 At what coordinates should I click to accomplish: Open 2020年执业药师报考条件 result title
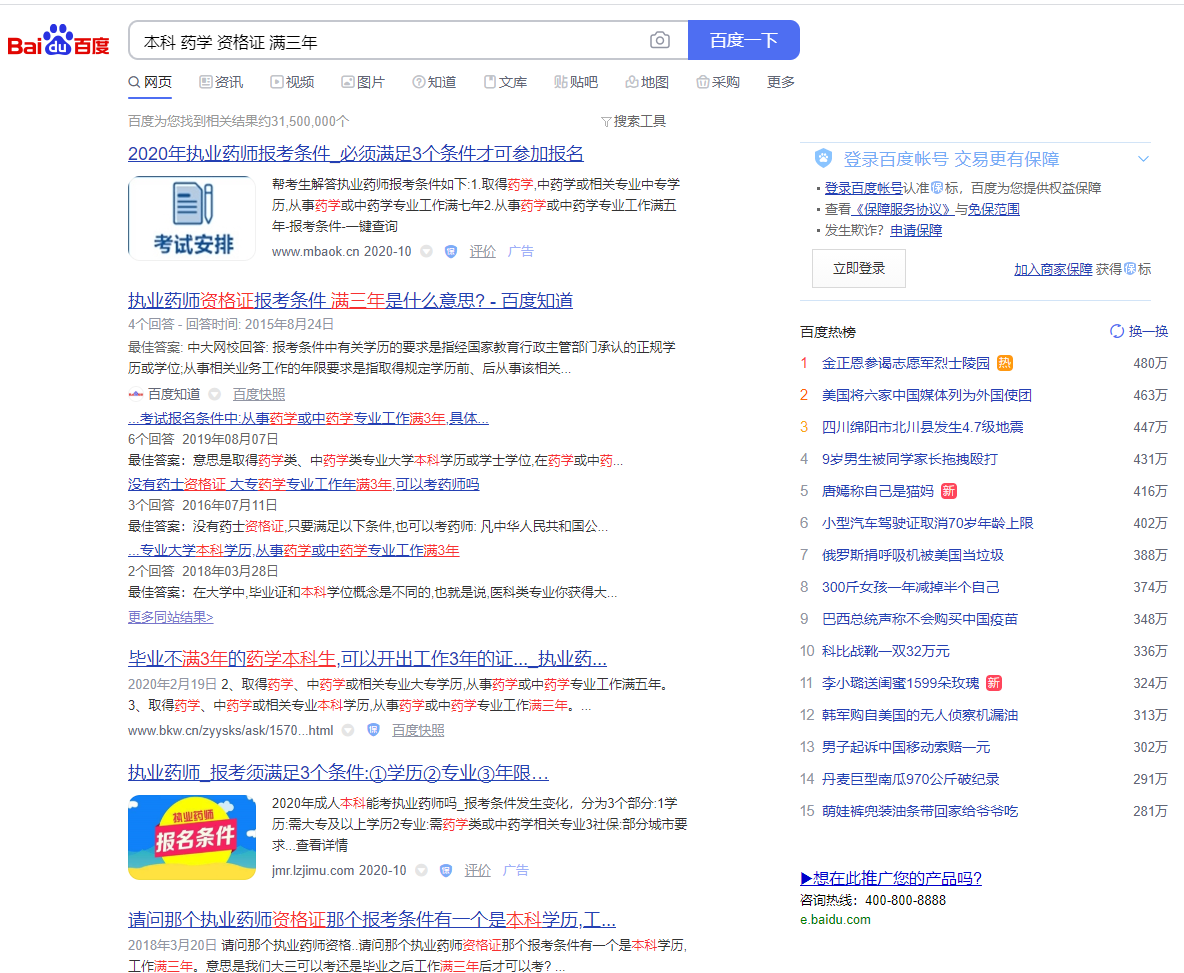[x=356, y=154]
